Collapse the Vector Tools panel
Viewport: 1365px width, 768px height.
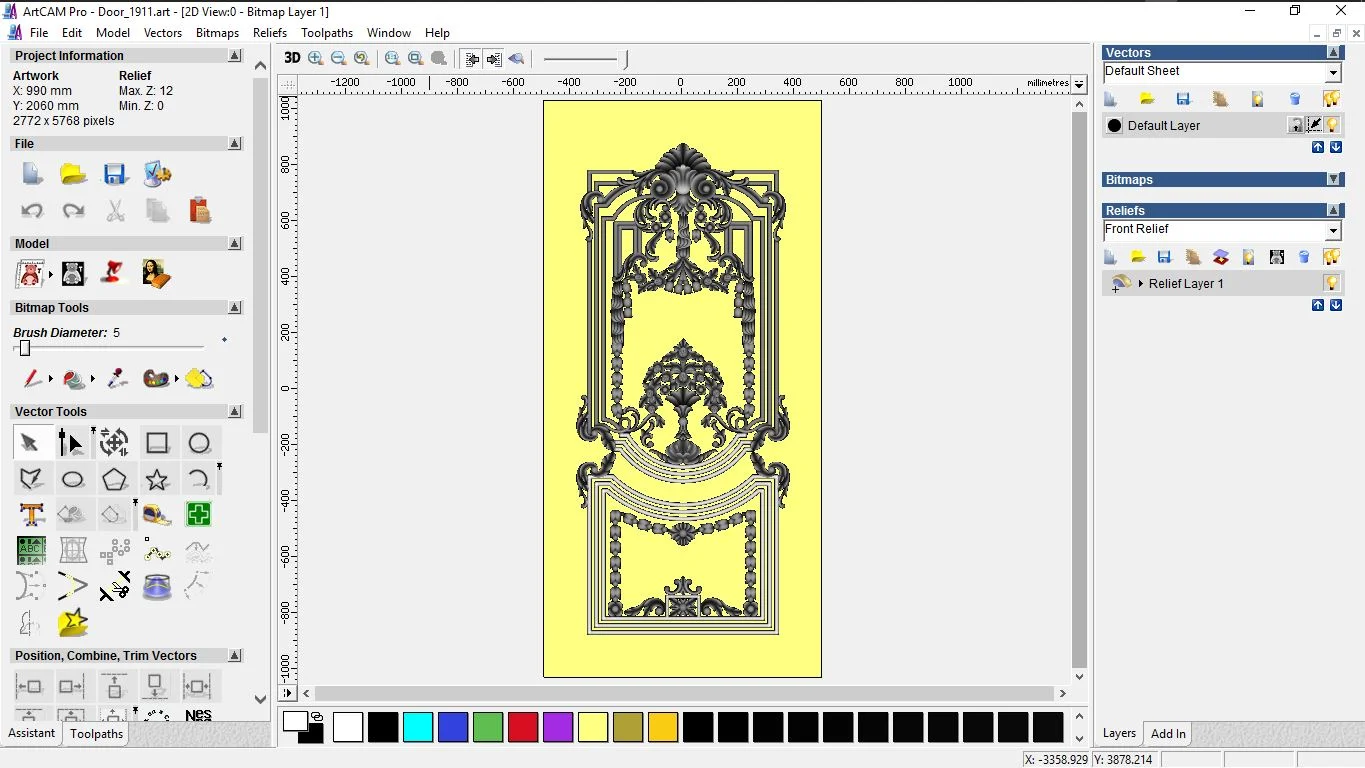(234, 411)
